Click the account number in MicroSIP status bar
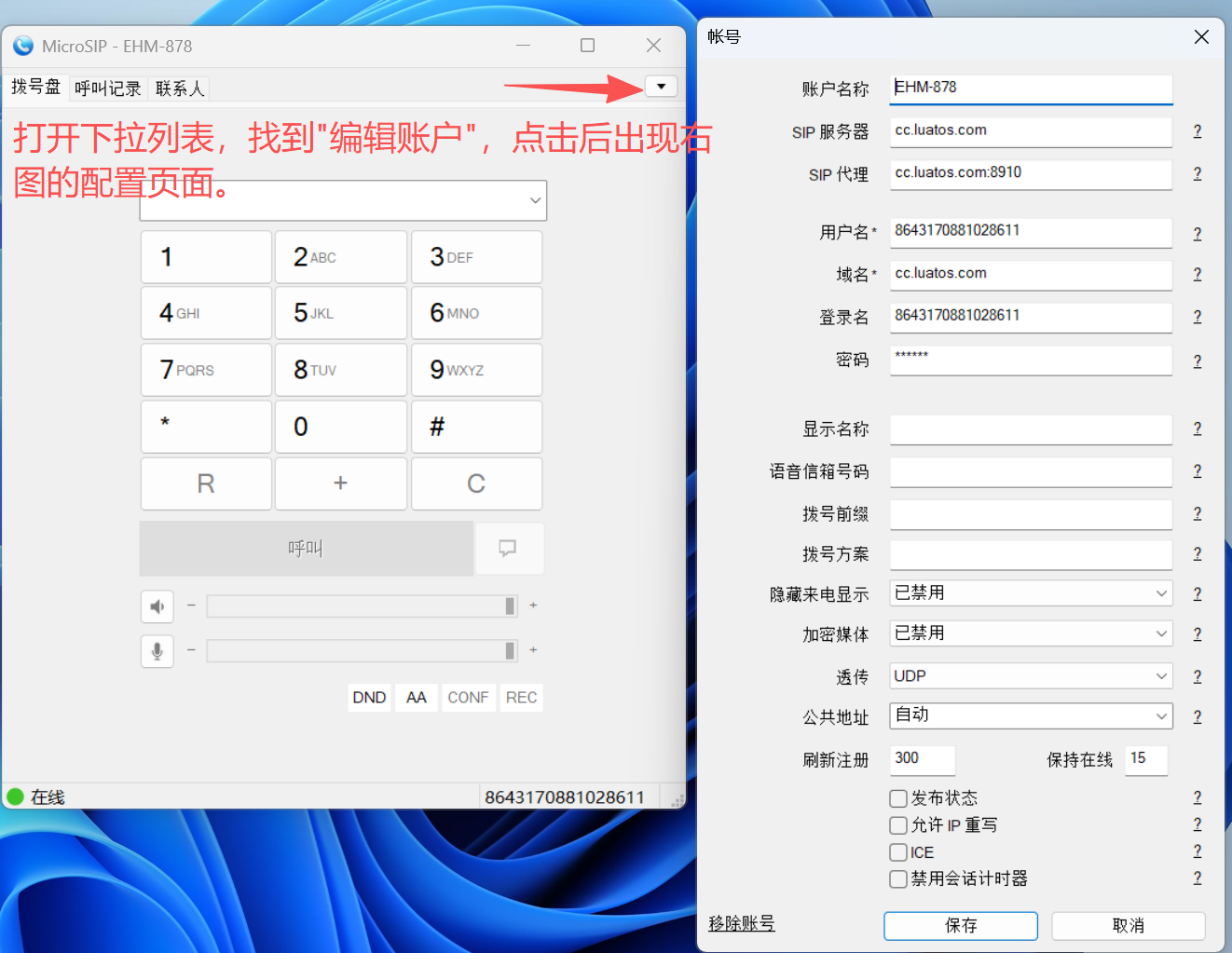This screenshot has width=1232, height=953. (x=565, y=797)
